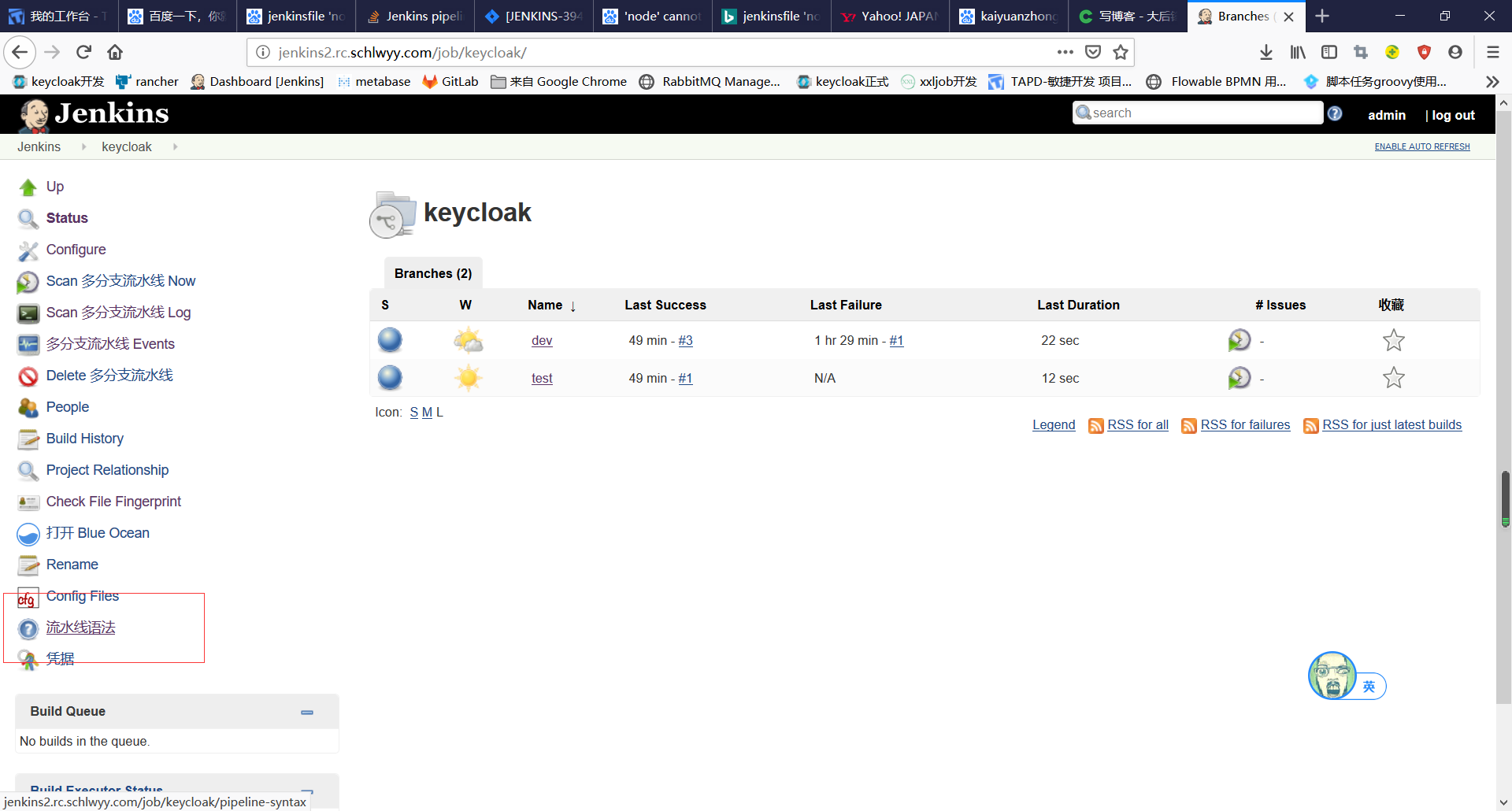Sort the table by Name column

(551, 305)
